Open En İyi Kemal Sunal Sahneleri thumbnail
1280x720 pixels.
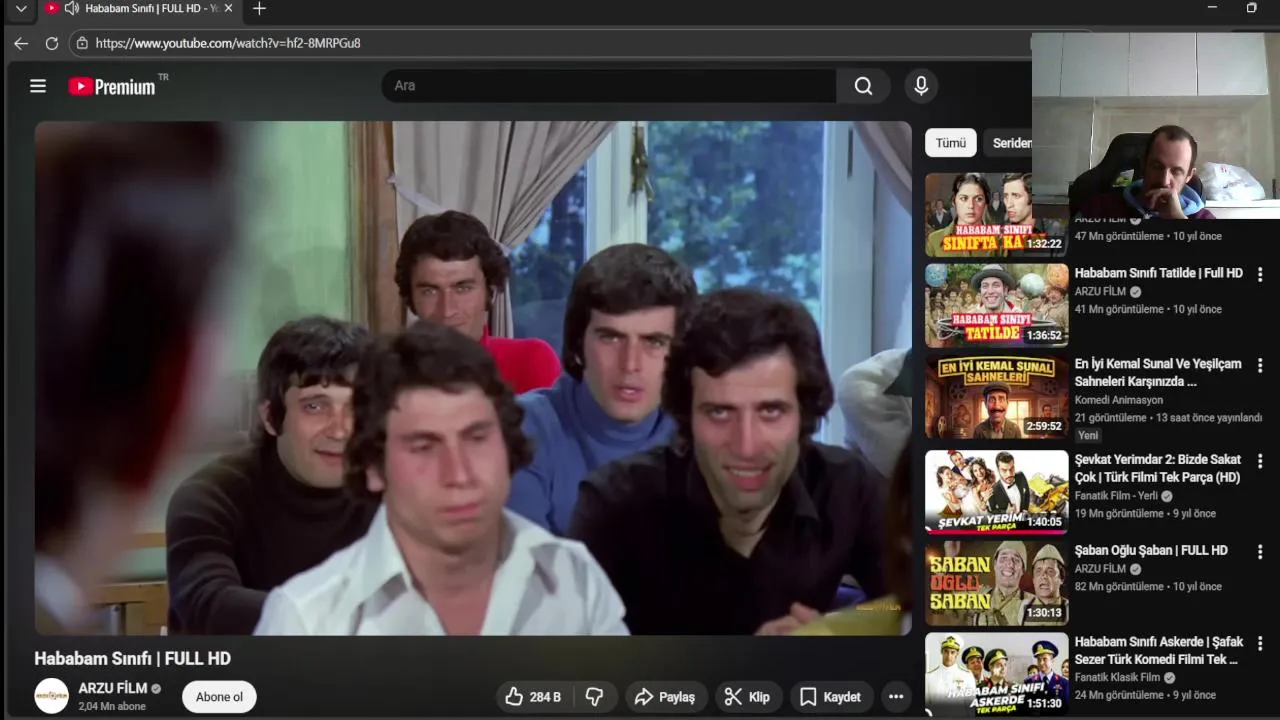coord(996,397)
